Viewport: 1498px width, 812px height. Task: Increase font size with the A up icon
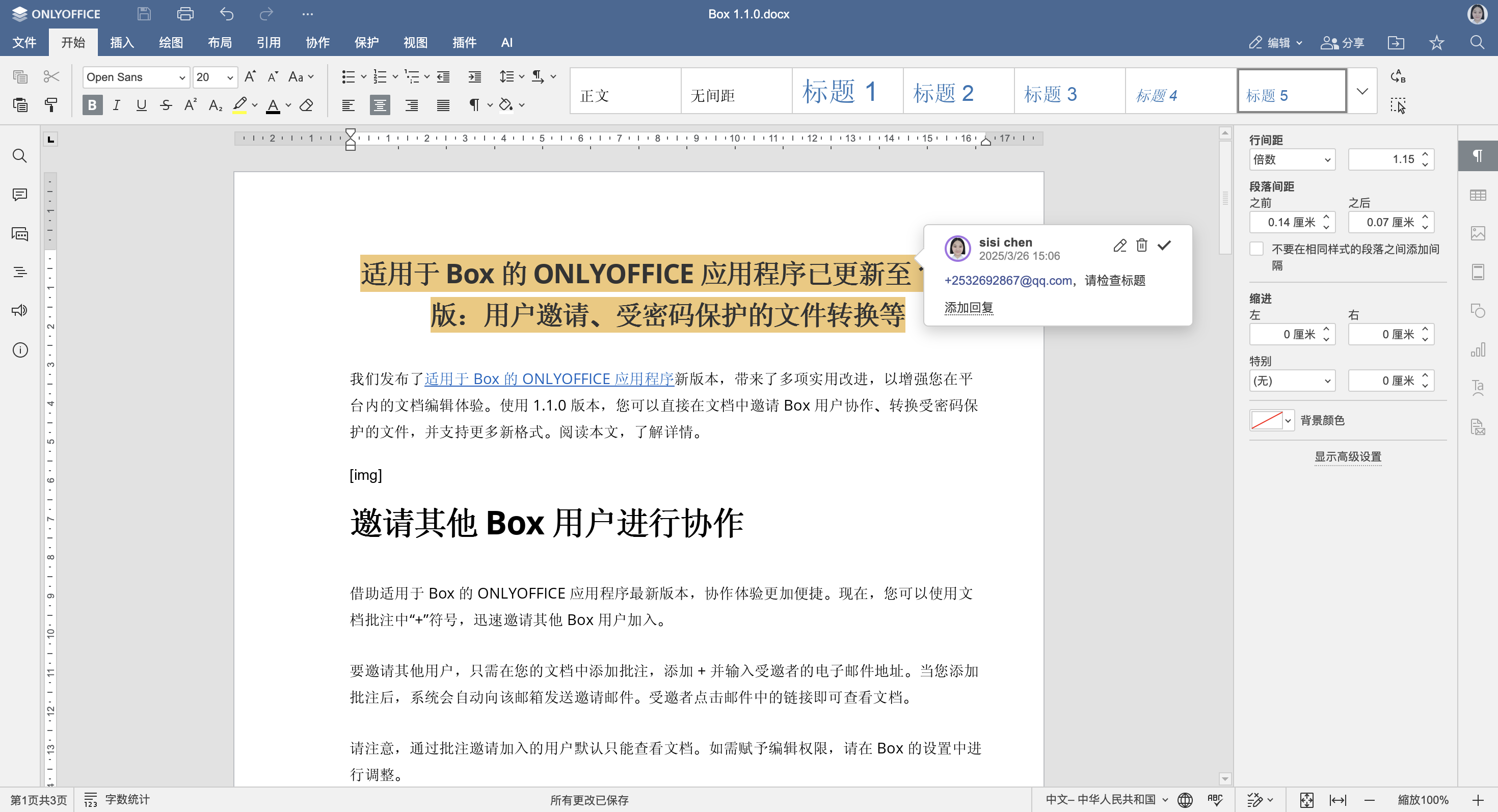[x=250, y=77]
